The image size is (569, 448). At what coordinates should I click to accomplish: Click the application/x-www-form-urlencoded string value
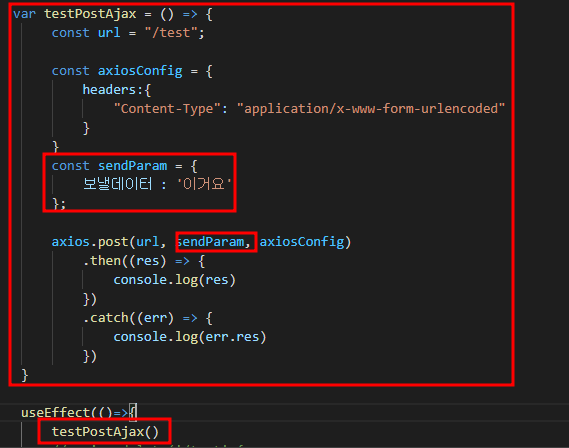click(x=371, y=108)
